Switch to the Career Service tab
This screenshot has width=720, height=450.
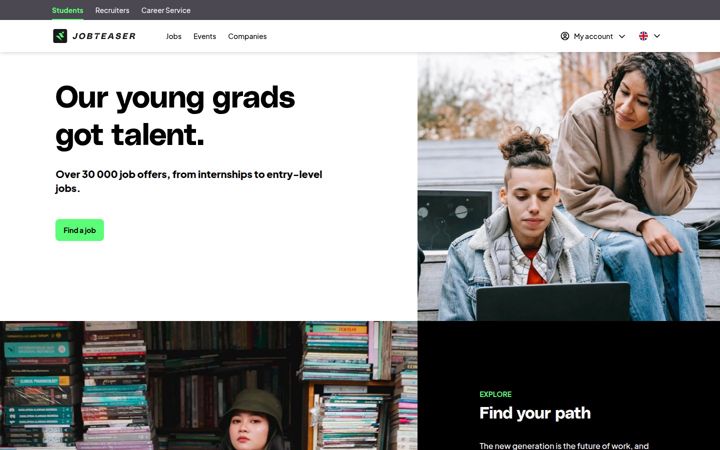[166, 10]
